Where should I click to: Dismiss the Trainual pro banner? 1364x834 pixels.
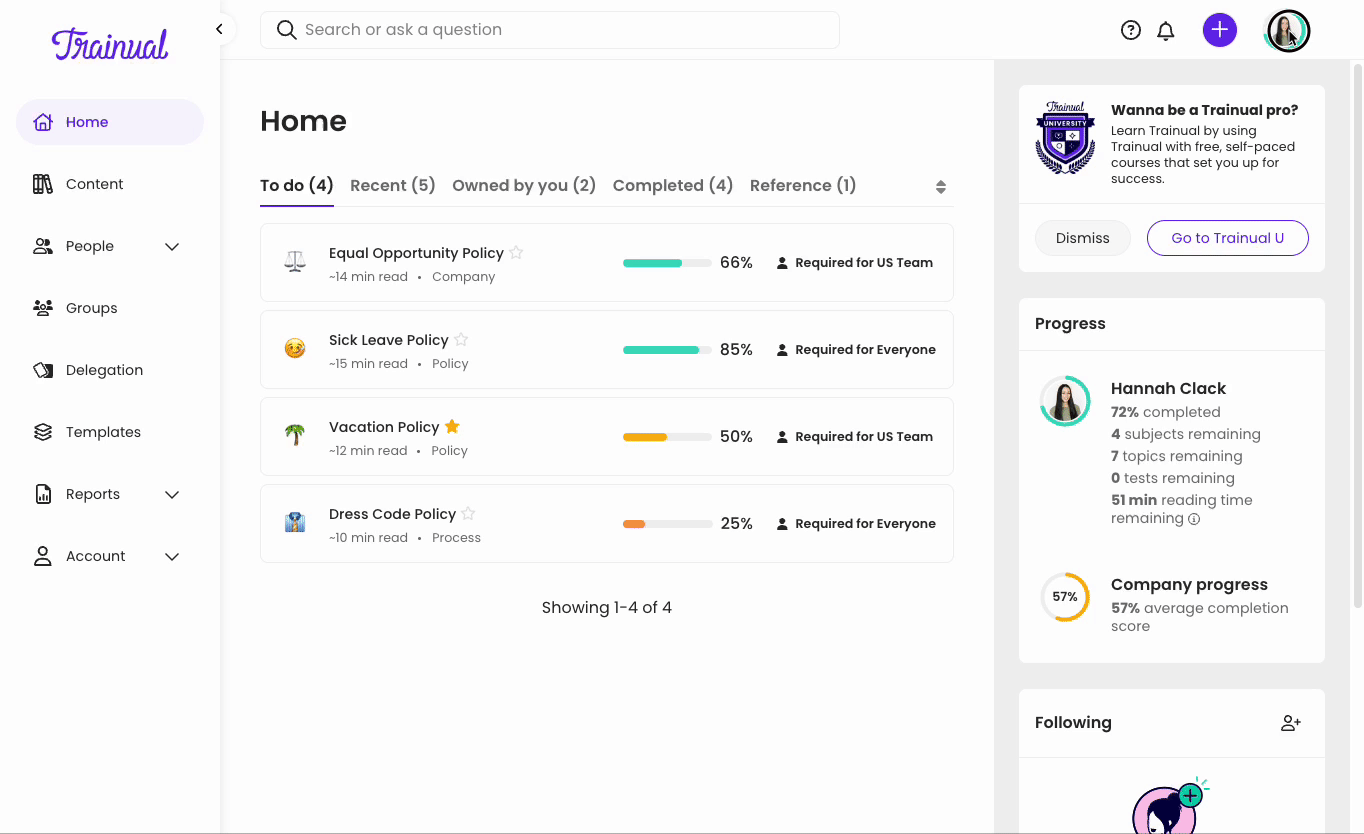tap(1082, 238)
